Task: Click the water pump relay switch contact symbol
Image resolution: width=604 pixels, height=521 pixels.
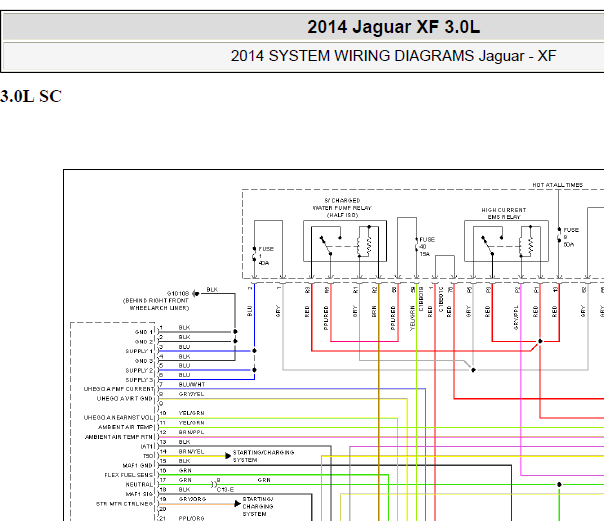Action: coord(330,244)
